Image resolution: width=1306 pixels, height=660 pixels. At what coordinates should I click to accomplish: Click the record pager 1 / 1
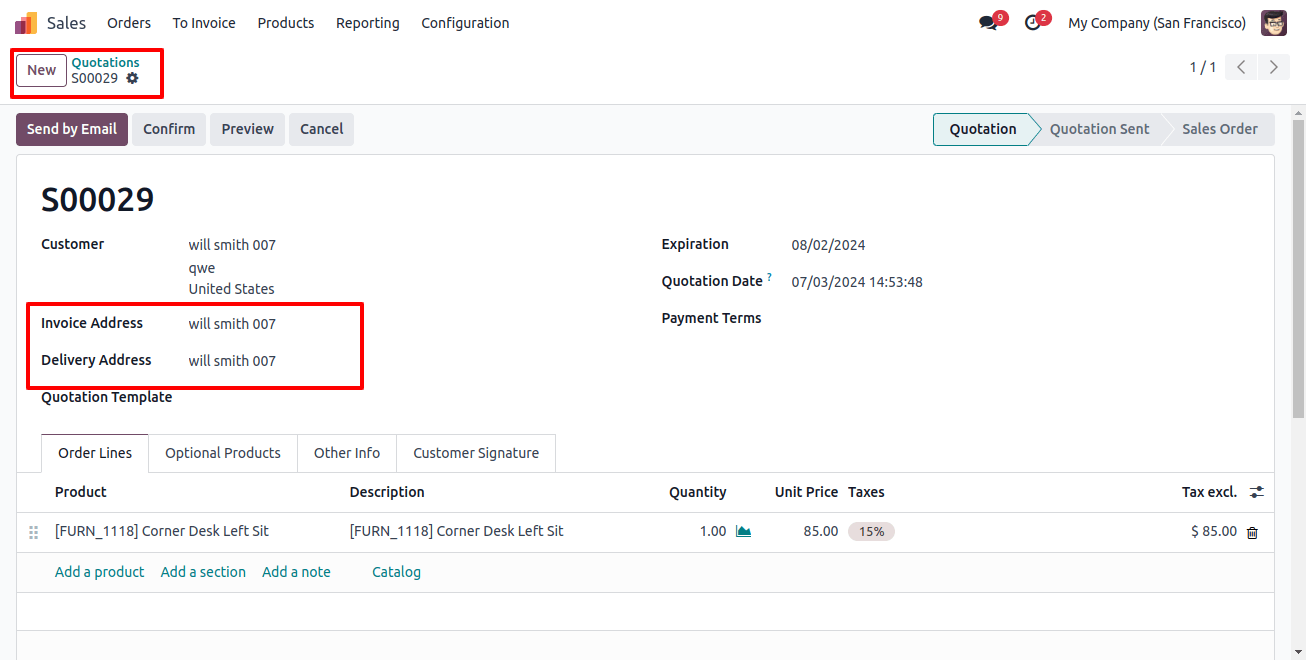point(1203,67)
